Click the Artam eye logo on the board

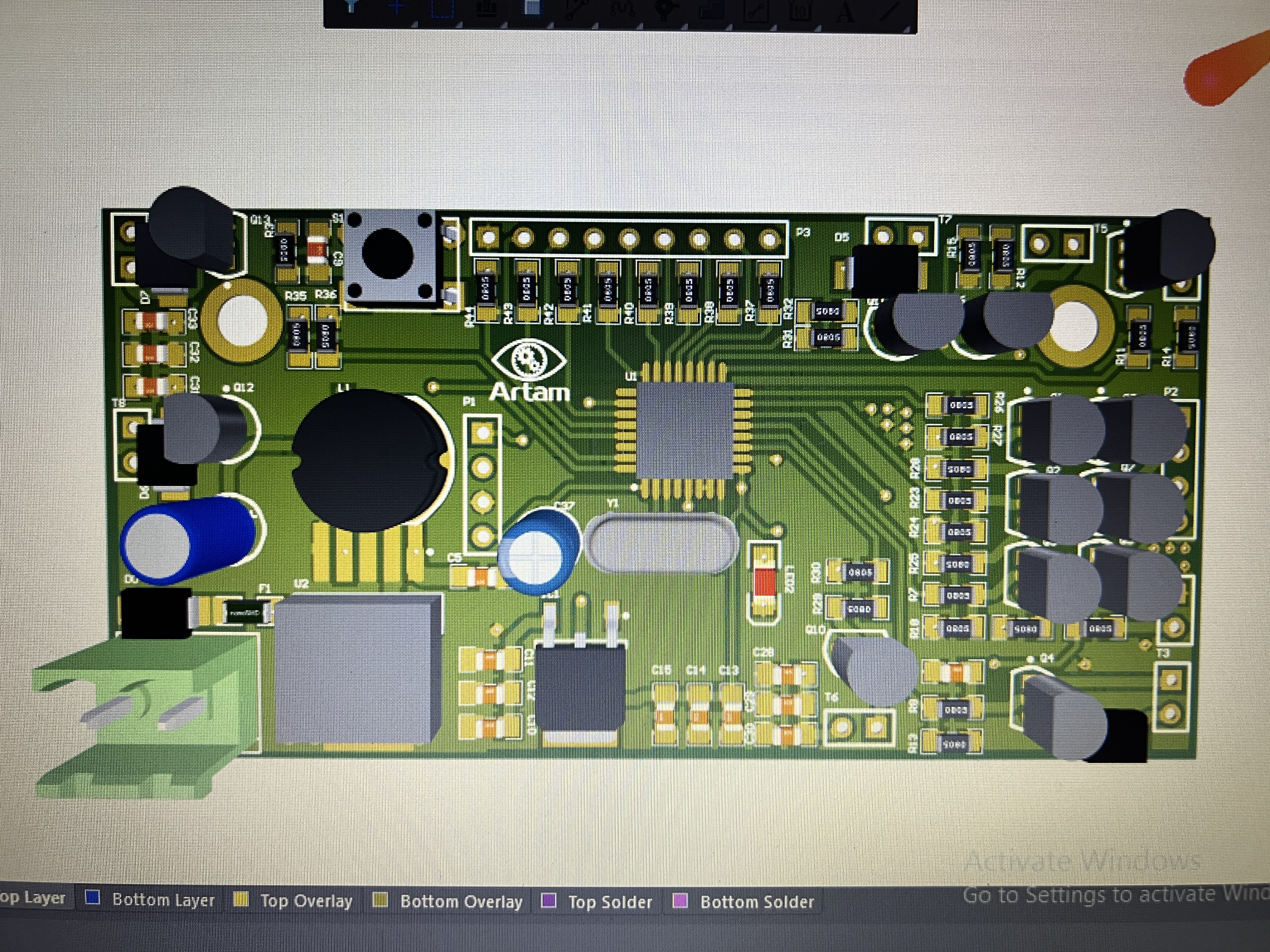click(x=529, y=360)
